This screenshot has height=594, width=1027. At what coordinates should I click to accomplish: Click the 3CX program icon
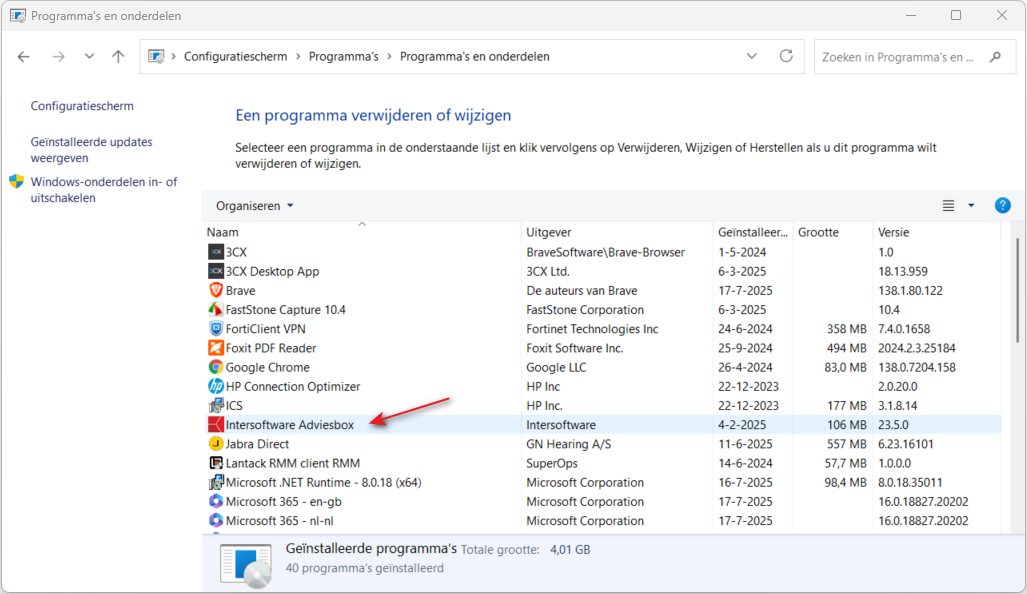(x=215, y=252)
